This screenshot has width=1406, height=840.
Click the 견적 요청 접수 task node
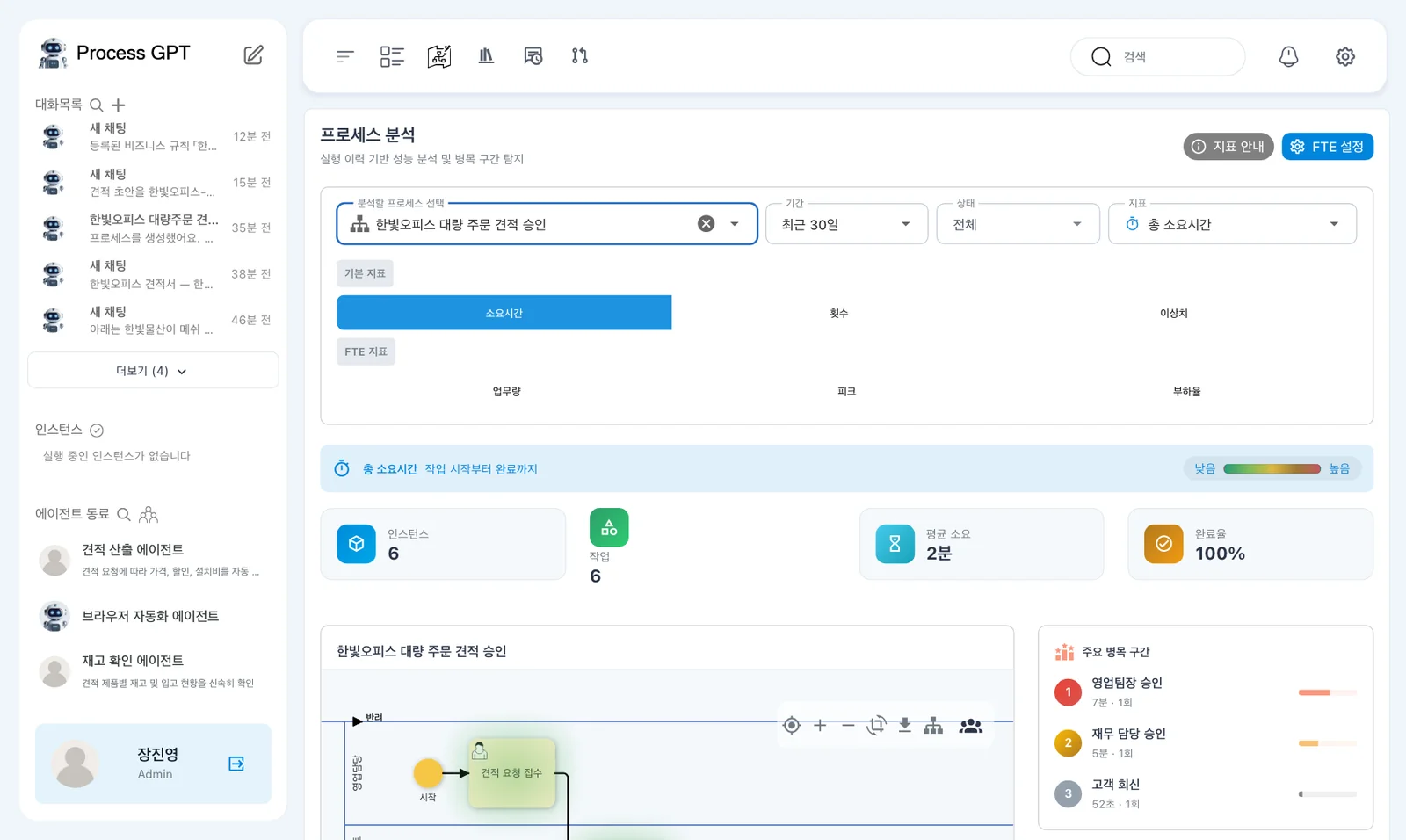click(511, 772)
